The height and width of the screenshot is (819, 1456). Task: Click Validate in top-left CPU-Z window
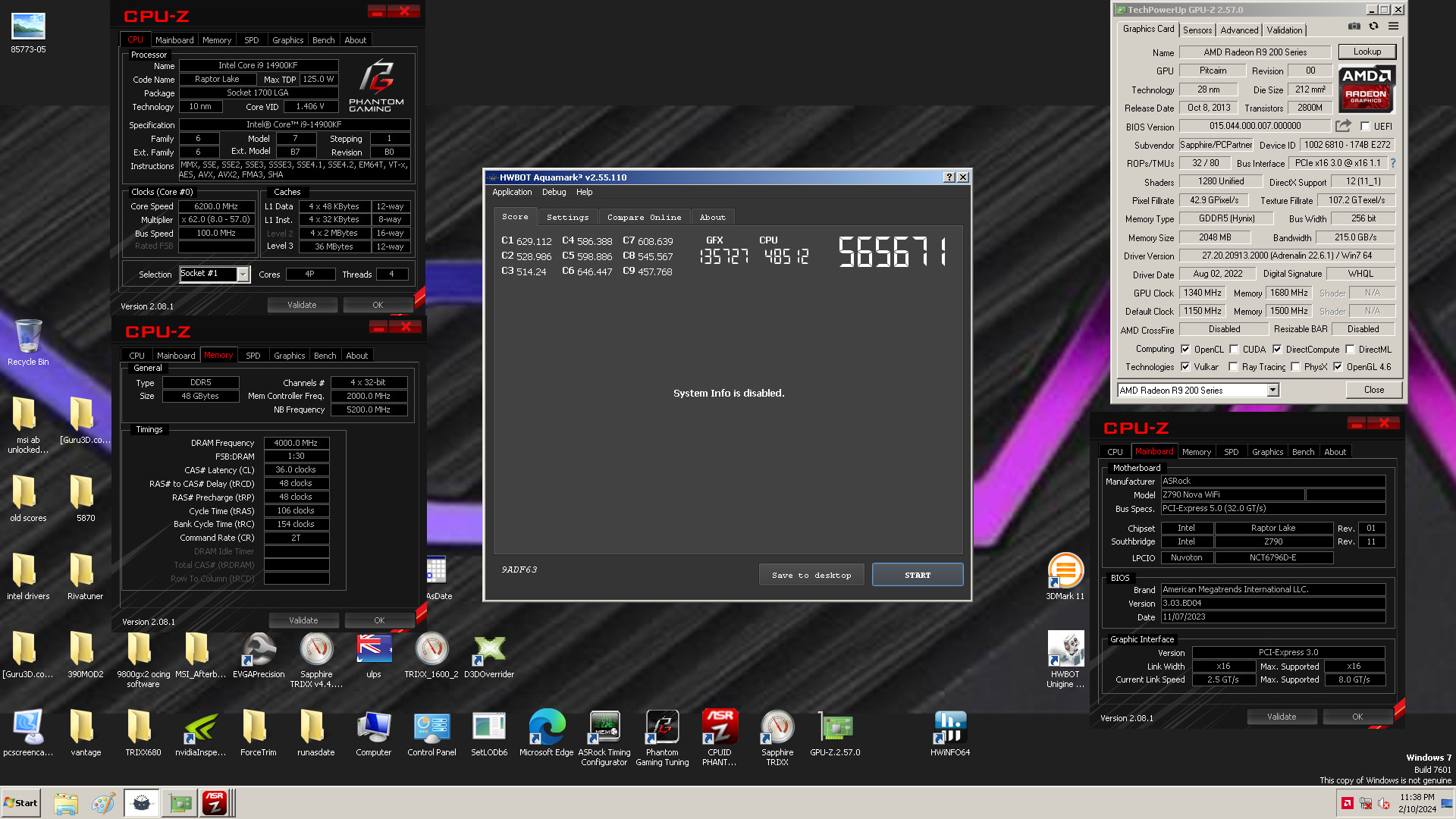coord(302,305)
